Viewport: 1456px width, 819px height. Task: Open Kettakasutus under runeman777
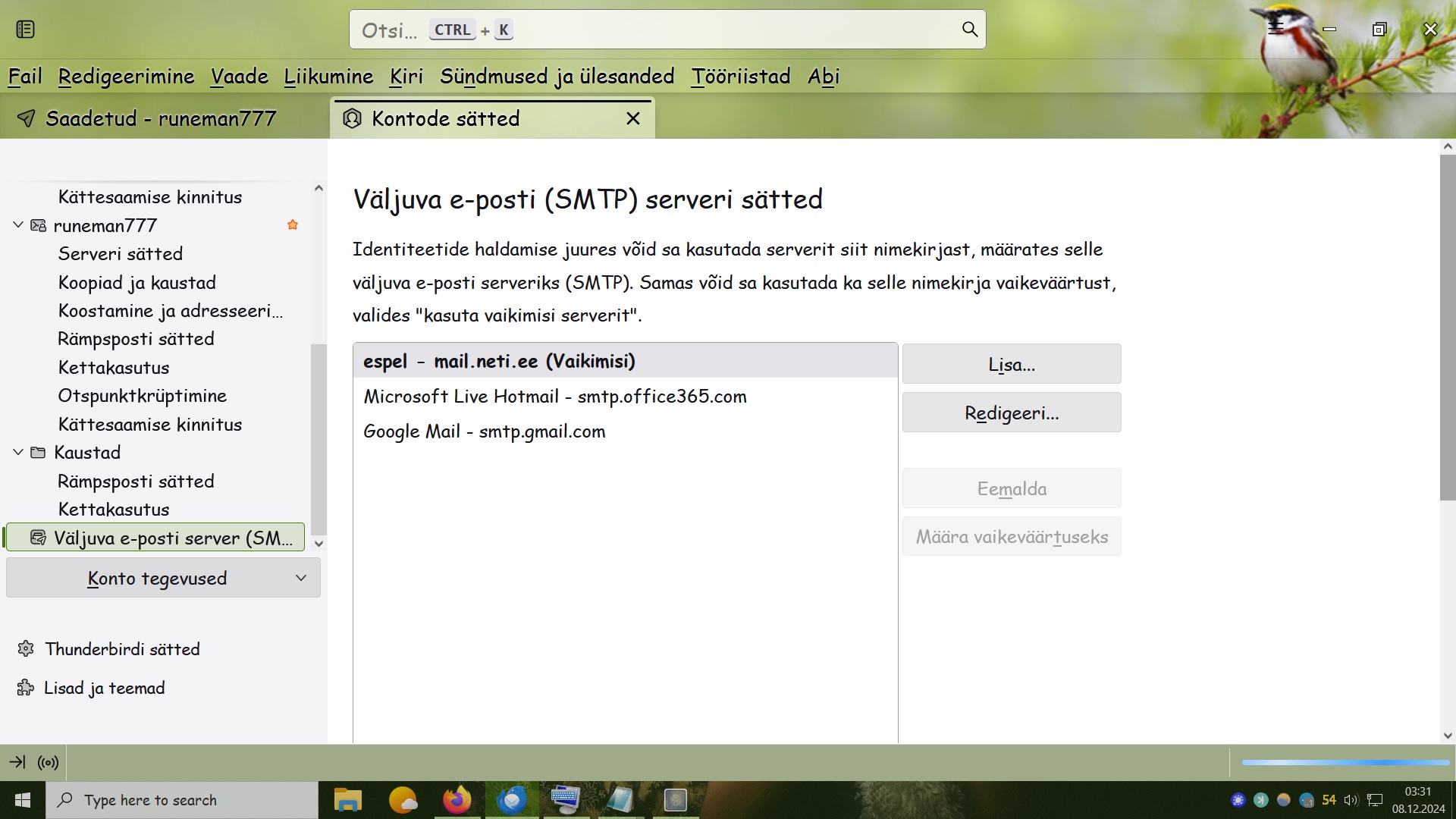[114, 367]
